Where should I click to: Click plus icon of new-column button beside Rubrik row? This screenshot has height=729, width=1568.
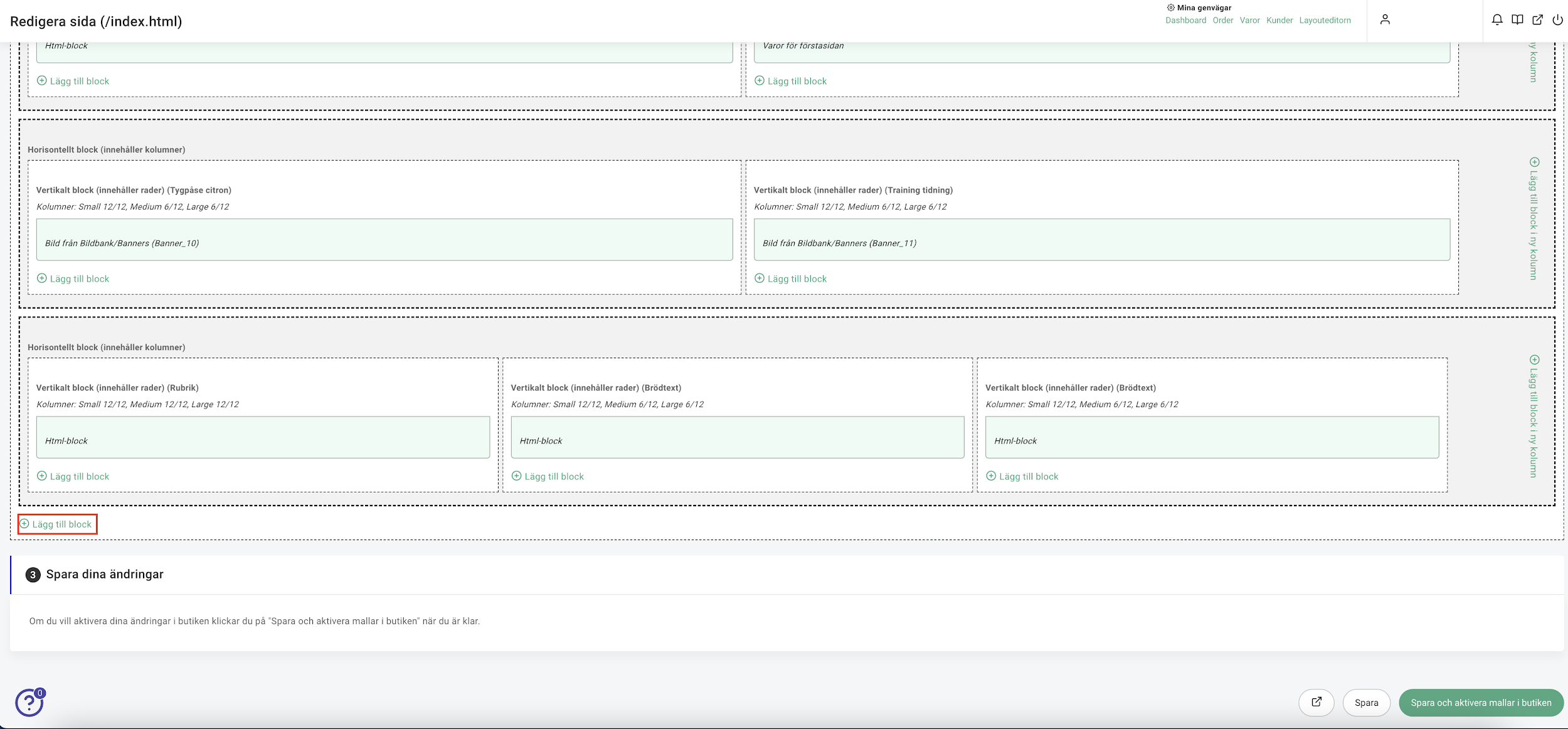(x=1534, y=359)
